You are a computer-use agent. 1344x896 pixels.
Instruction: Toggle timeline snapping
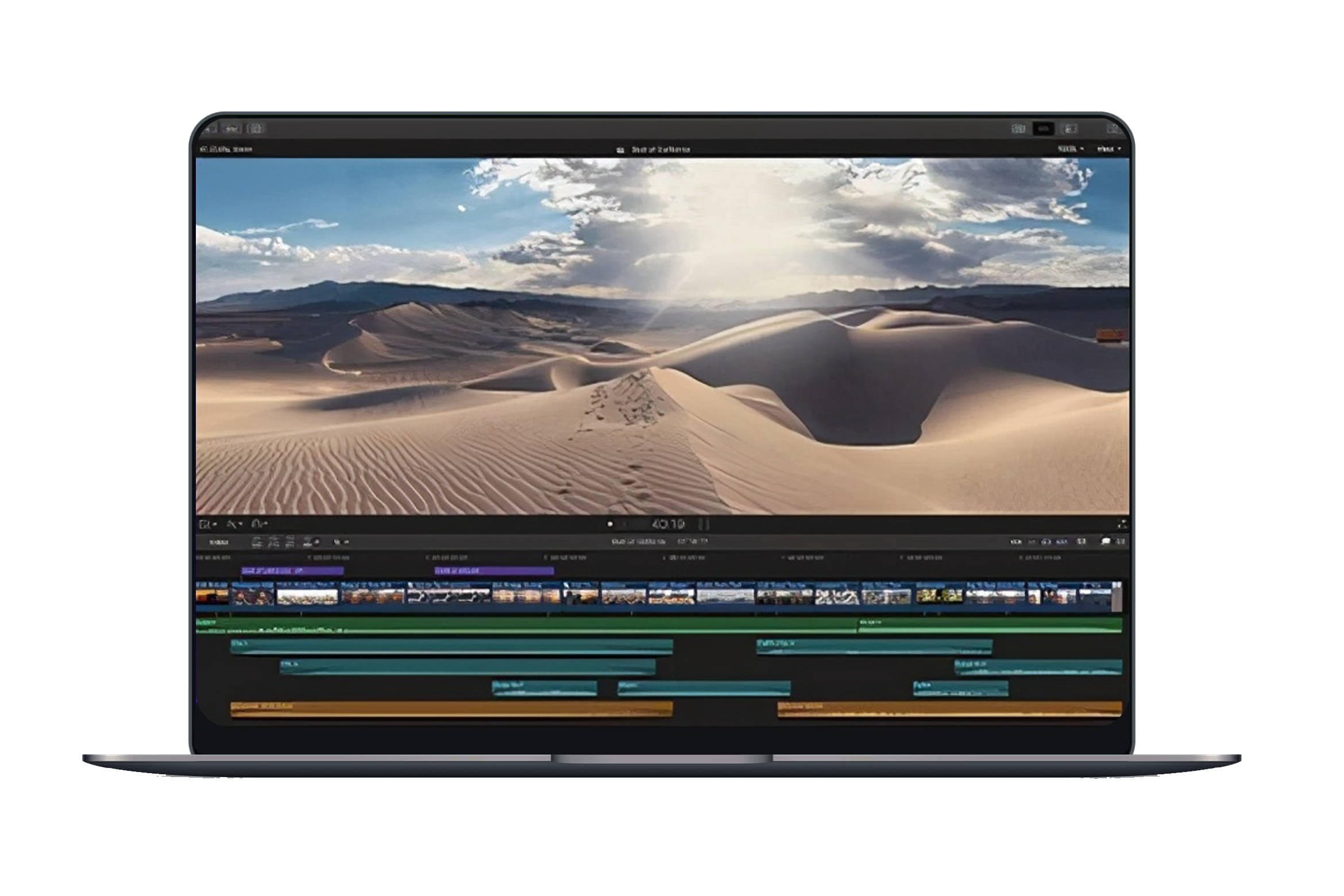click(x=1062, y=542)
